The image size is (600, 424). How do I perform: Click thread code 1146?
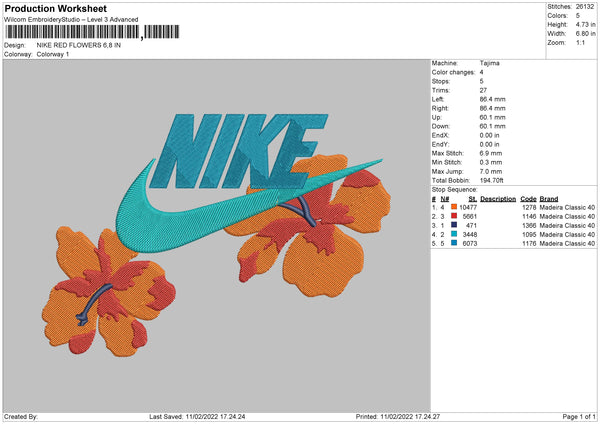(x=529, y=217)
